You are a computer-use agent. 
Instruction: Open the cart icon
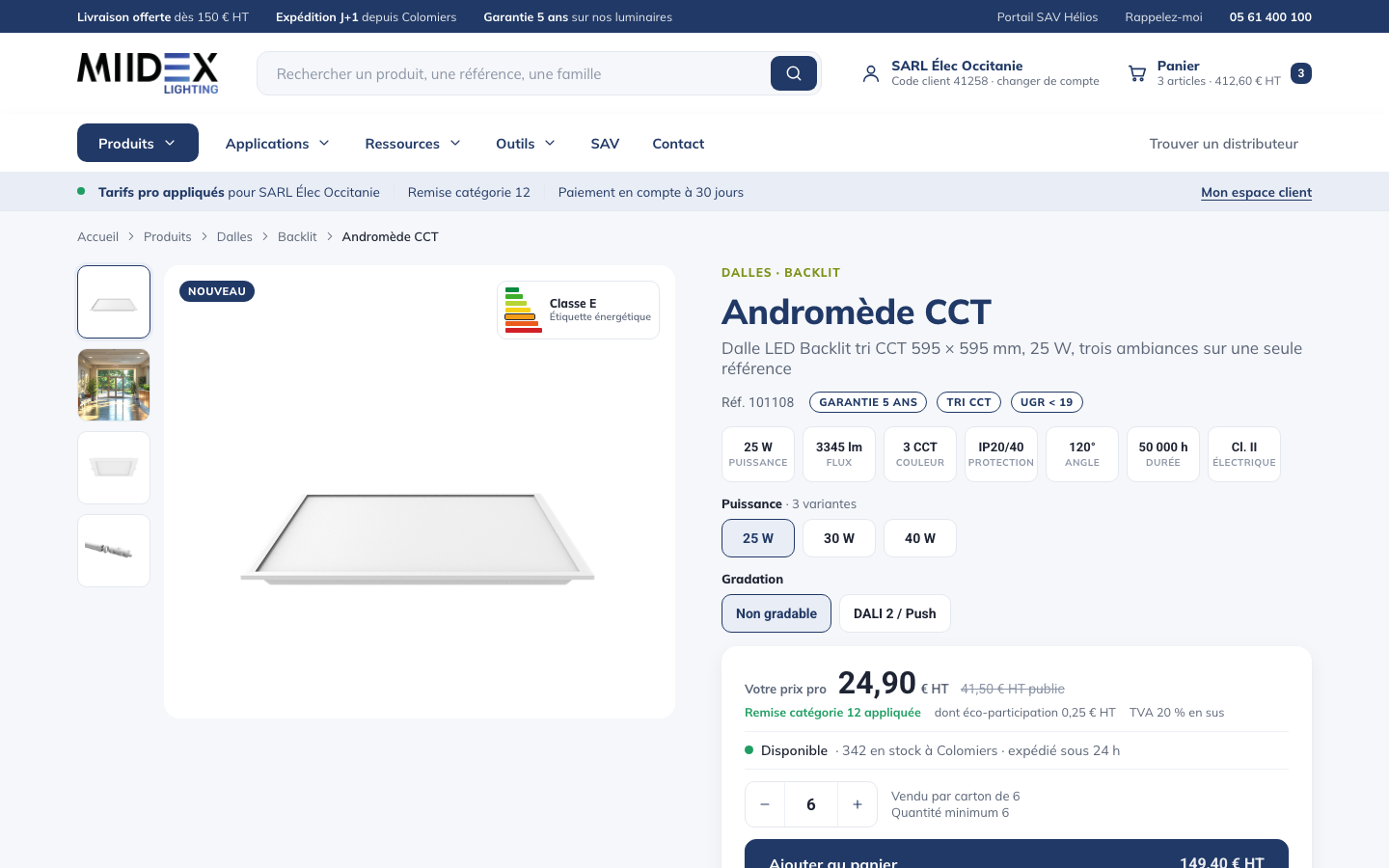pyautogui.click(x=1137, y=73)
